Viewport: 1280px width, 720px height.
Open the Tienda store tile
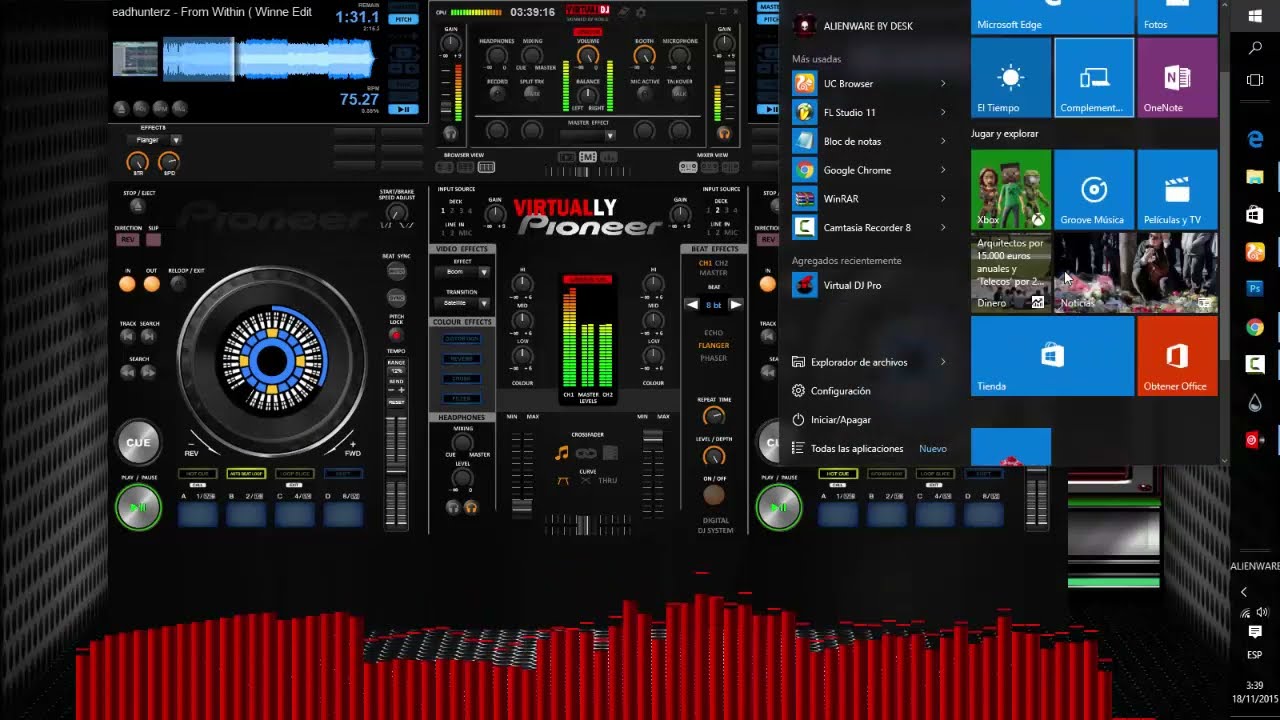[x=1052, y=356]
